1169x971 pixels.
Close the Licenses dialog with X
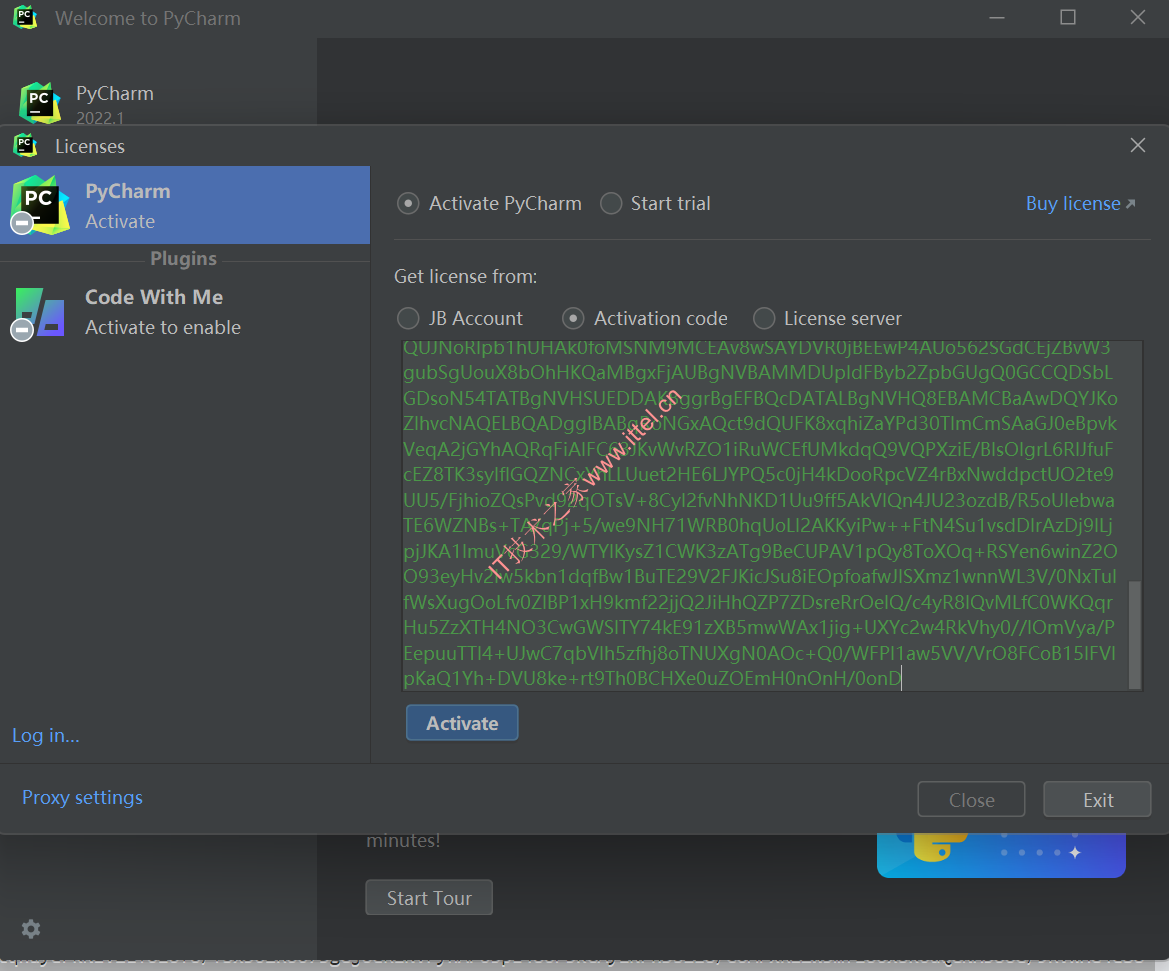click(x=1138, y=145)
